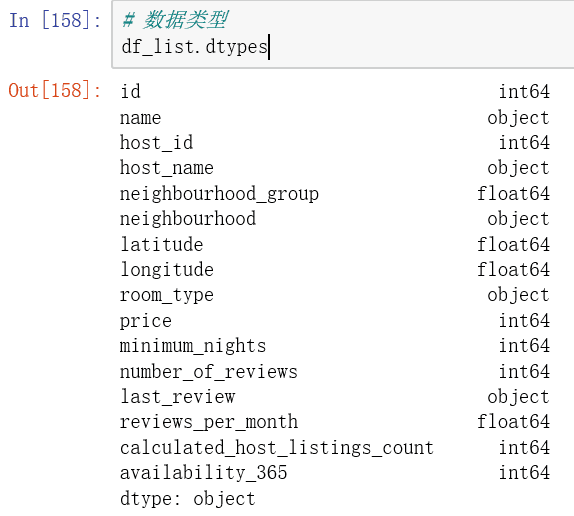Click the object type of last_review

point(518,397)
